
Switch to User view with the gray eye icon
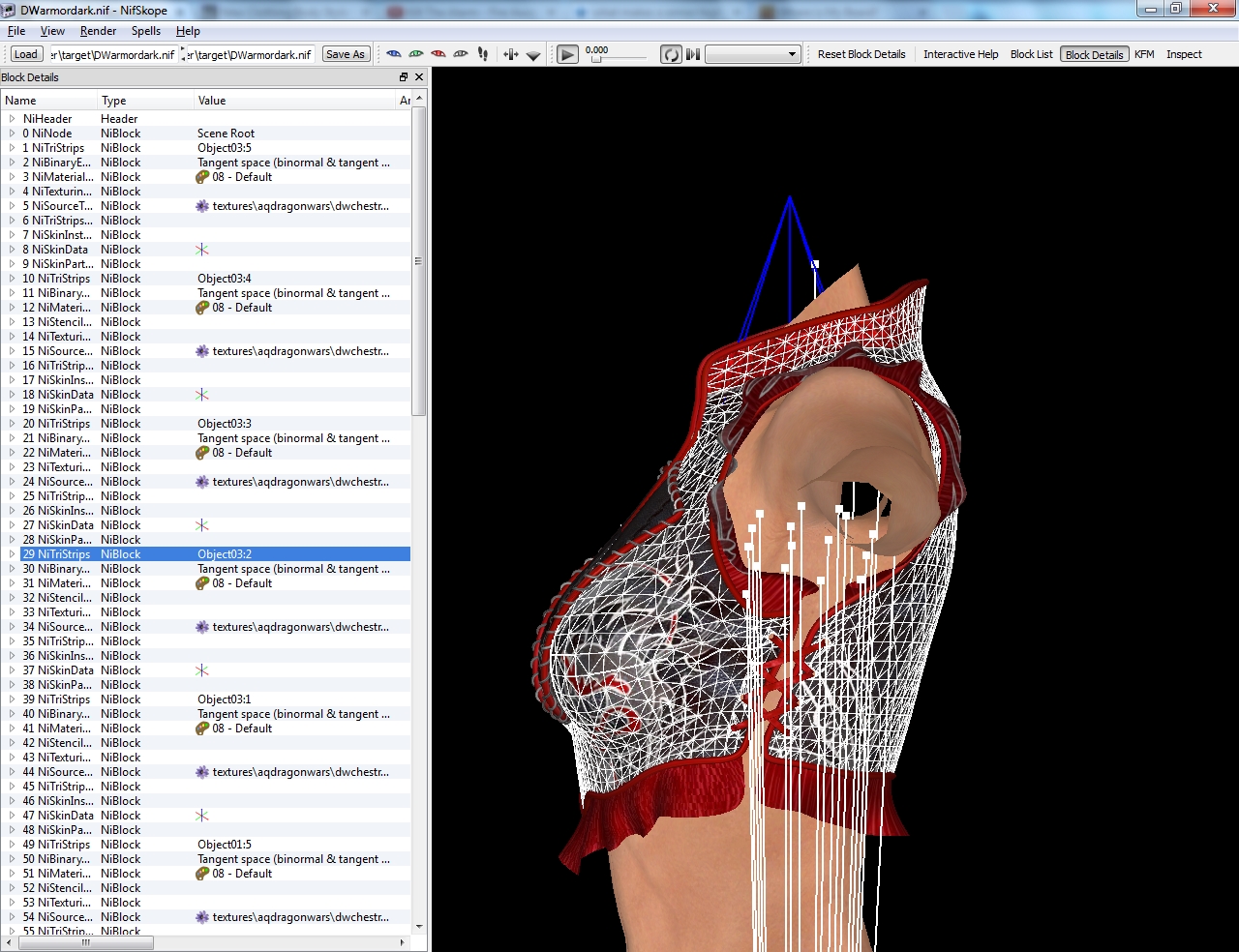pyautogui.click(x=461, y=54)
